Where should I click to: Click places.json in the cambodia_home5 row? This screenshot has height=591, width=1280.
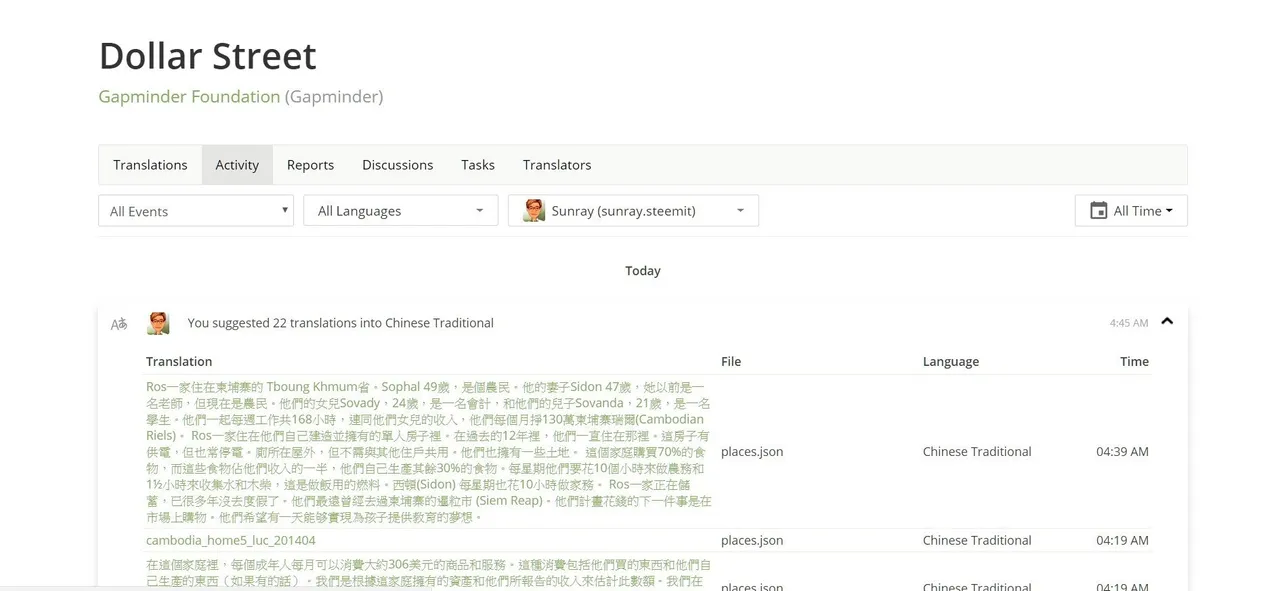point(752,540)
